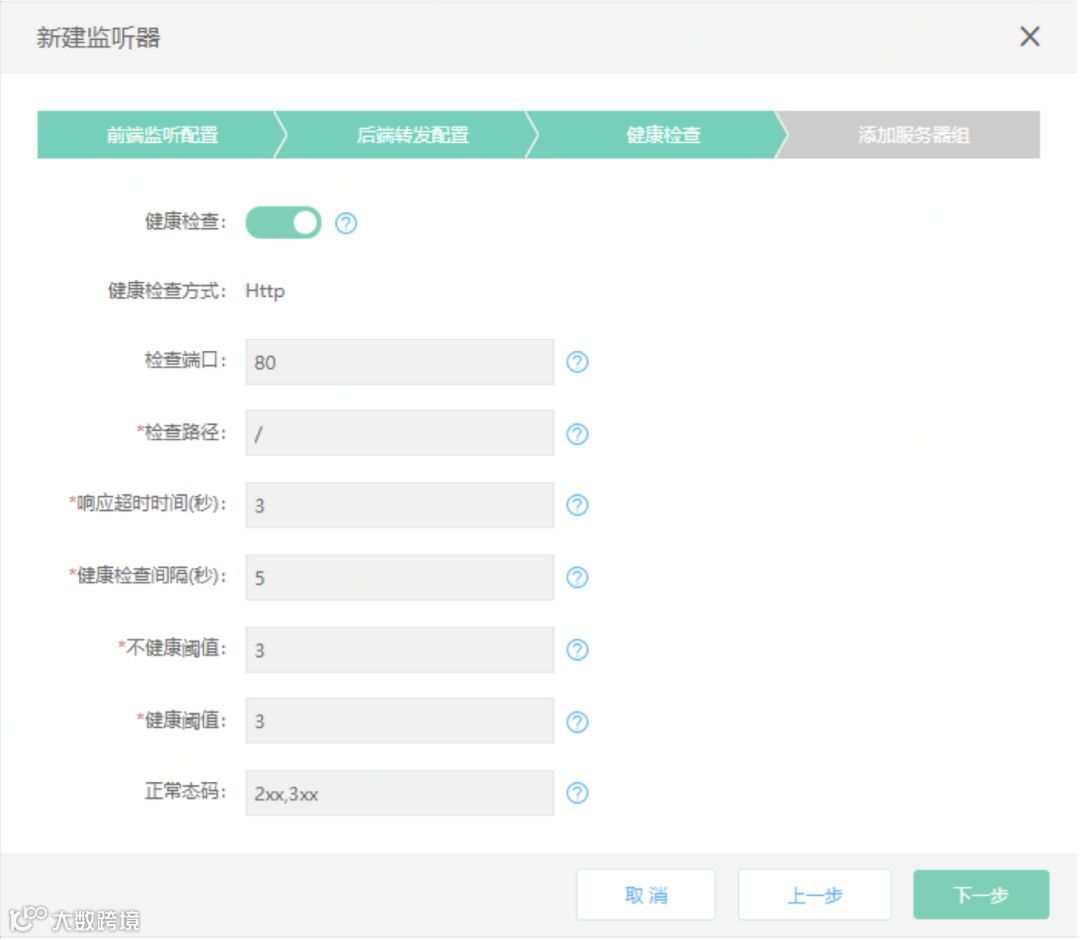Screen dimensions: 1080x940
Task: Click help icon beside 检查端口 field
Action: click(x=577, y=362)
